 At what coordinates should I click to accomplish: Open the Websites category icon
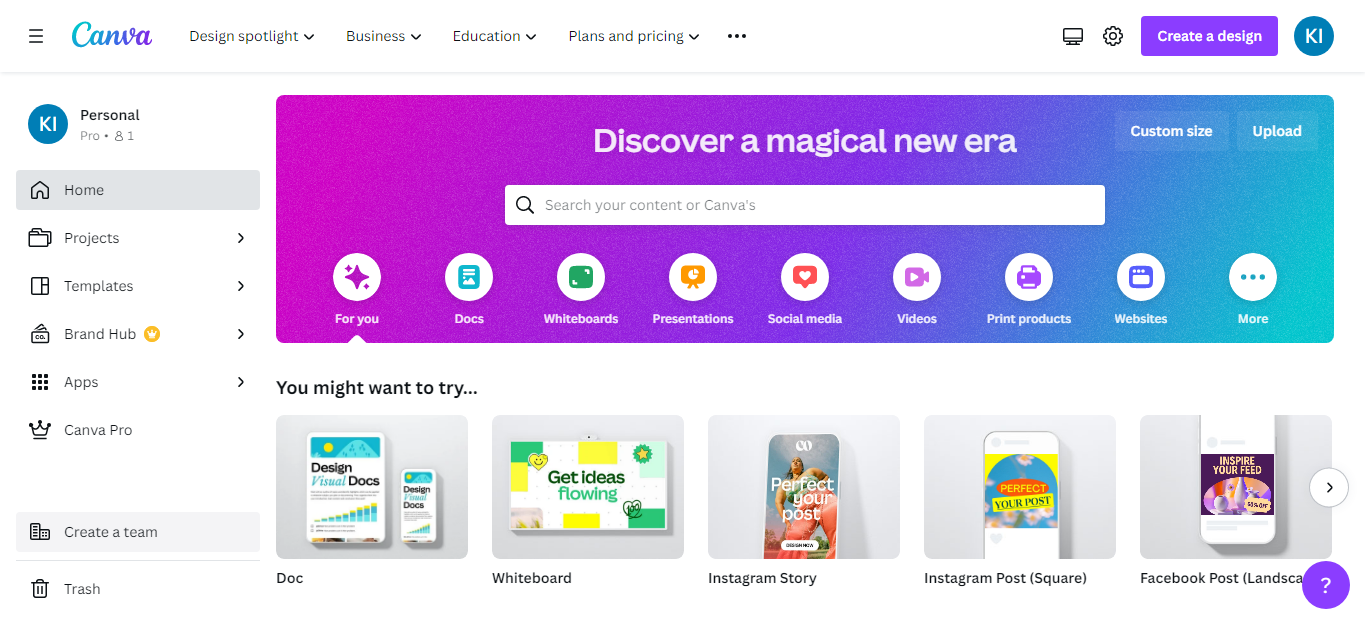coord(1141,277)
